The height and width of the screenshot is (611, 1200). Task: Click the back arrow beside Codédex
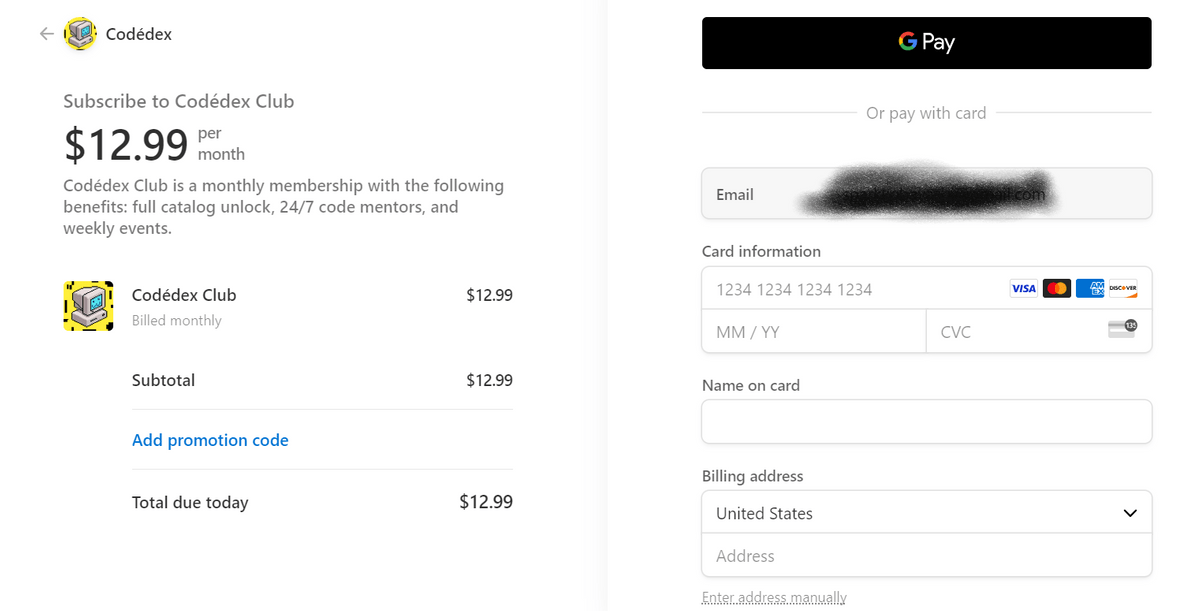pyautogui.click(x=46, y=34)
